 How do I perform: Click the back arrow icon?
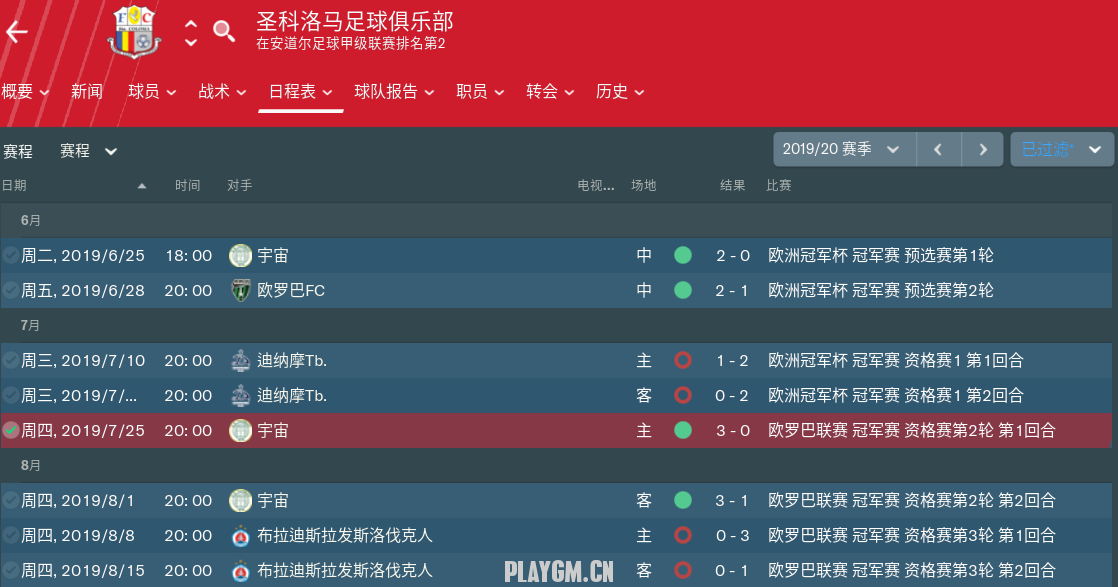tap(17, 32)
